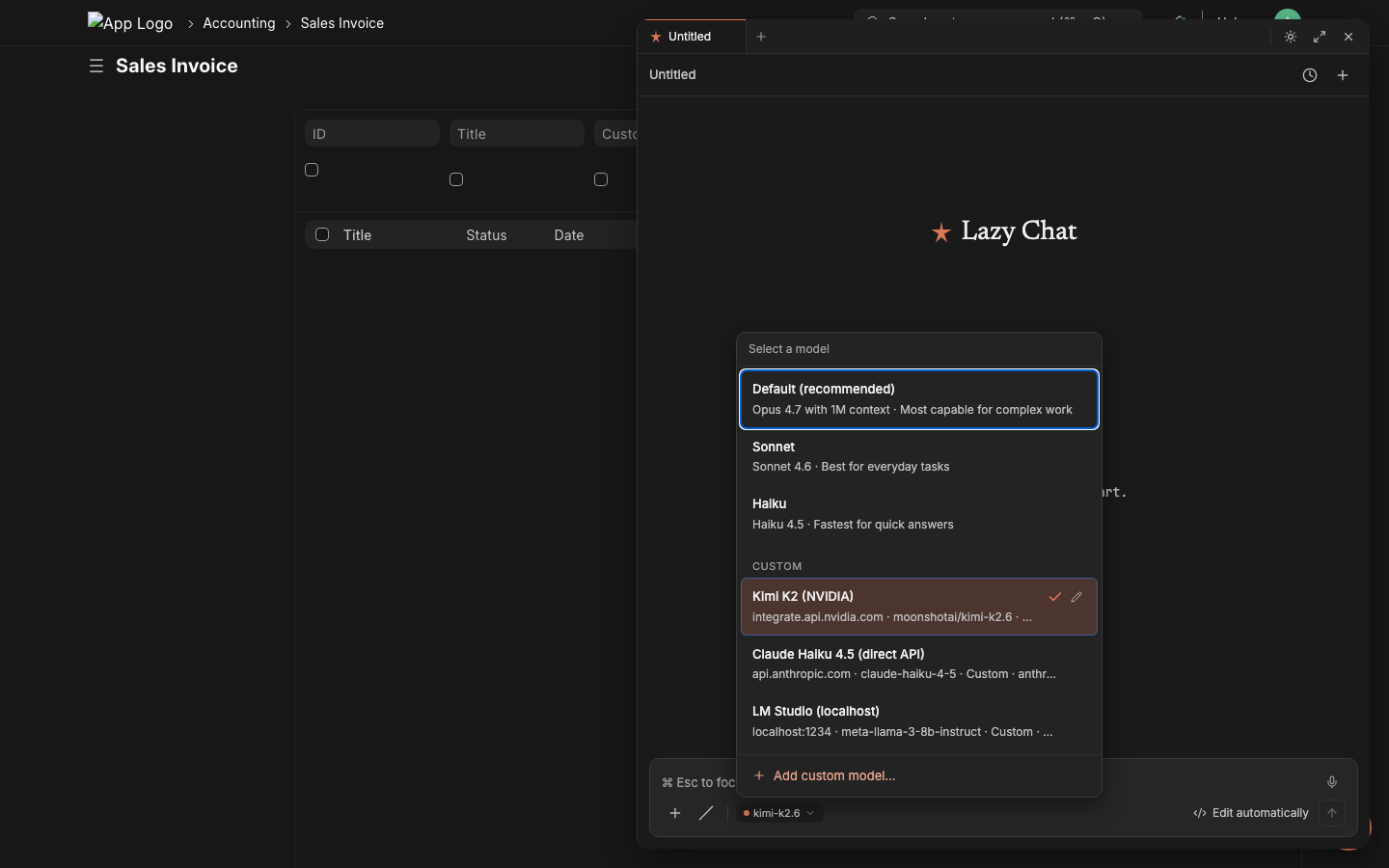1389x868 pixels.
Task: Sort by the Title column header
Action: [x=357, y=235]
